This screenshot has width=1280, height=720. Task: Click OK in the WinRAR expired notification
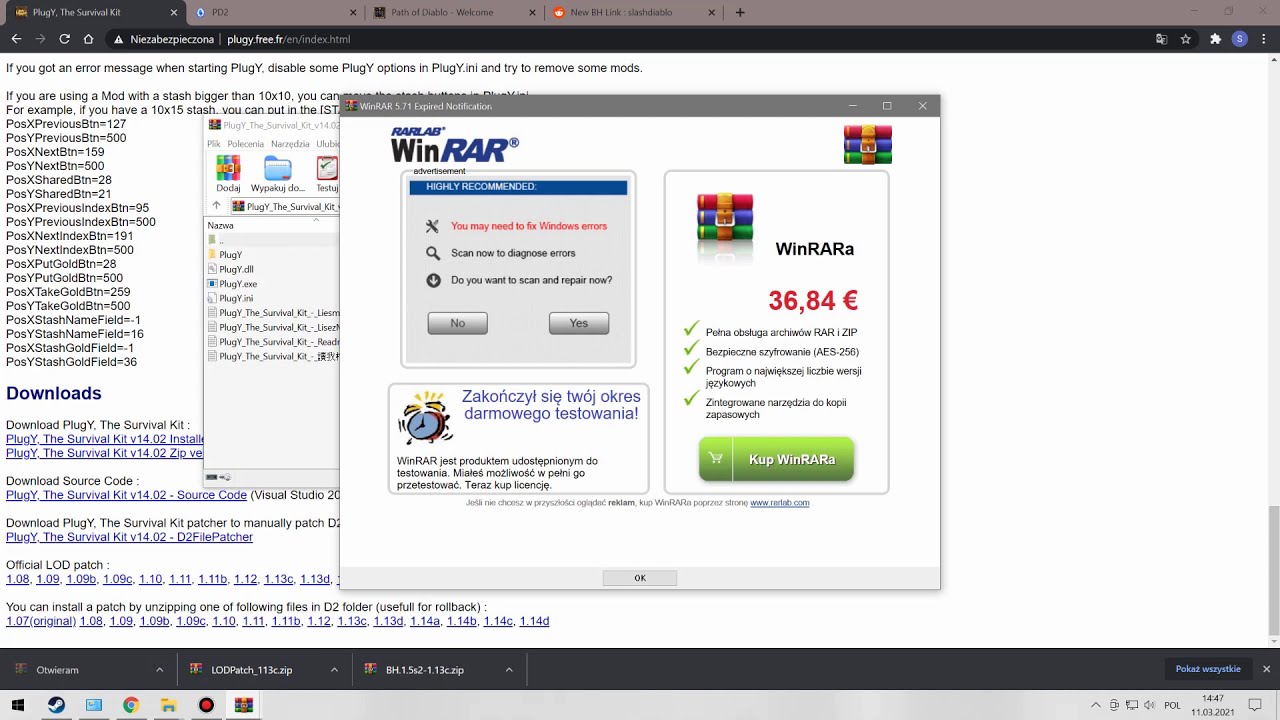tap(640, 578)
